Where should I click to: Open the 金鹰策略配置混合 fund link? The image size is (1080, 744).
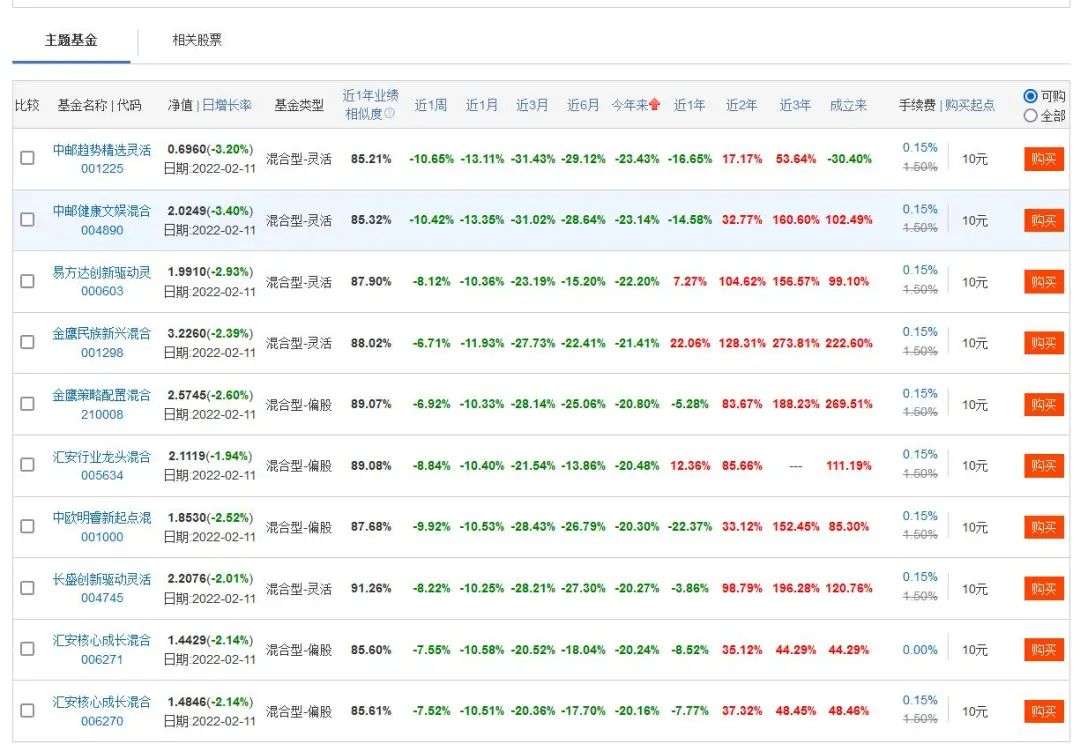pyautogui.click(x=102, y=395)
